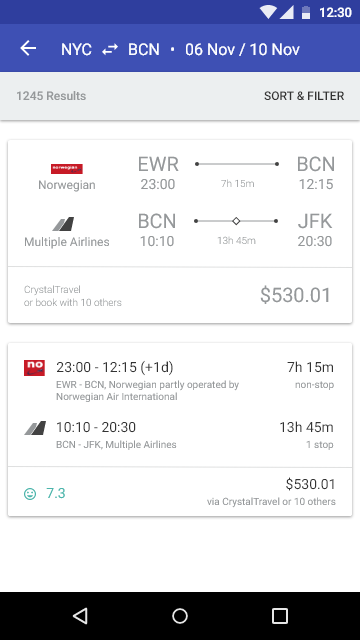Open 'or book with 10 others' text

[x=73, y=302]
